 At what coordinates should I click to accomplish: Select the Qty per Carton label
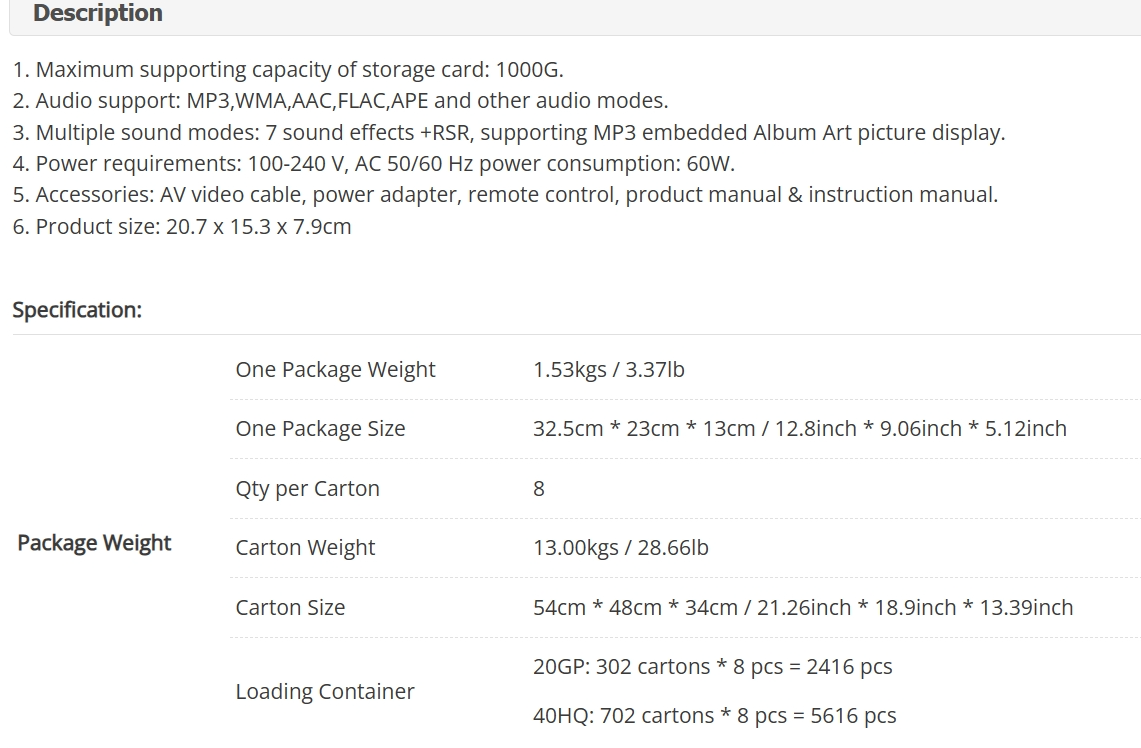[x=307, y=488]
